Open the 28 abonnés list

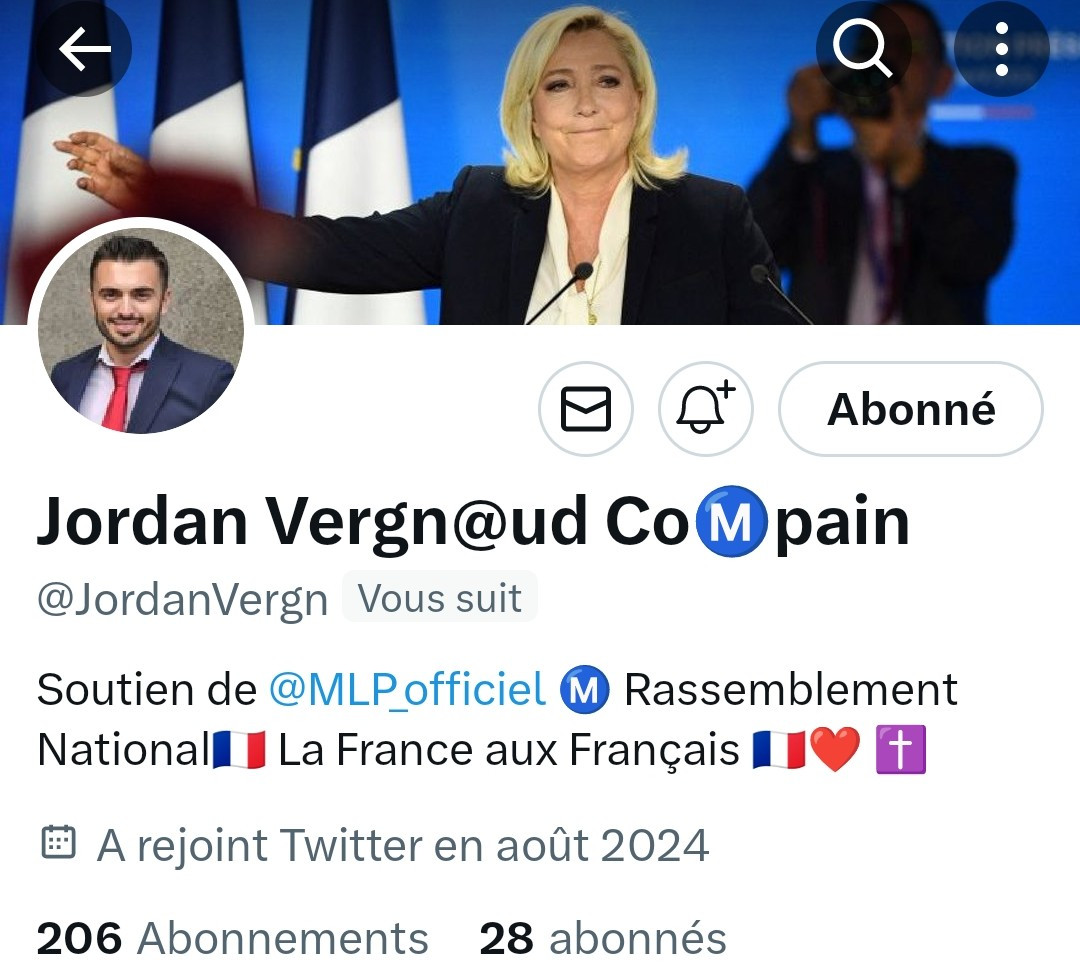click(x=603, y=938)
